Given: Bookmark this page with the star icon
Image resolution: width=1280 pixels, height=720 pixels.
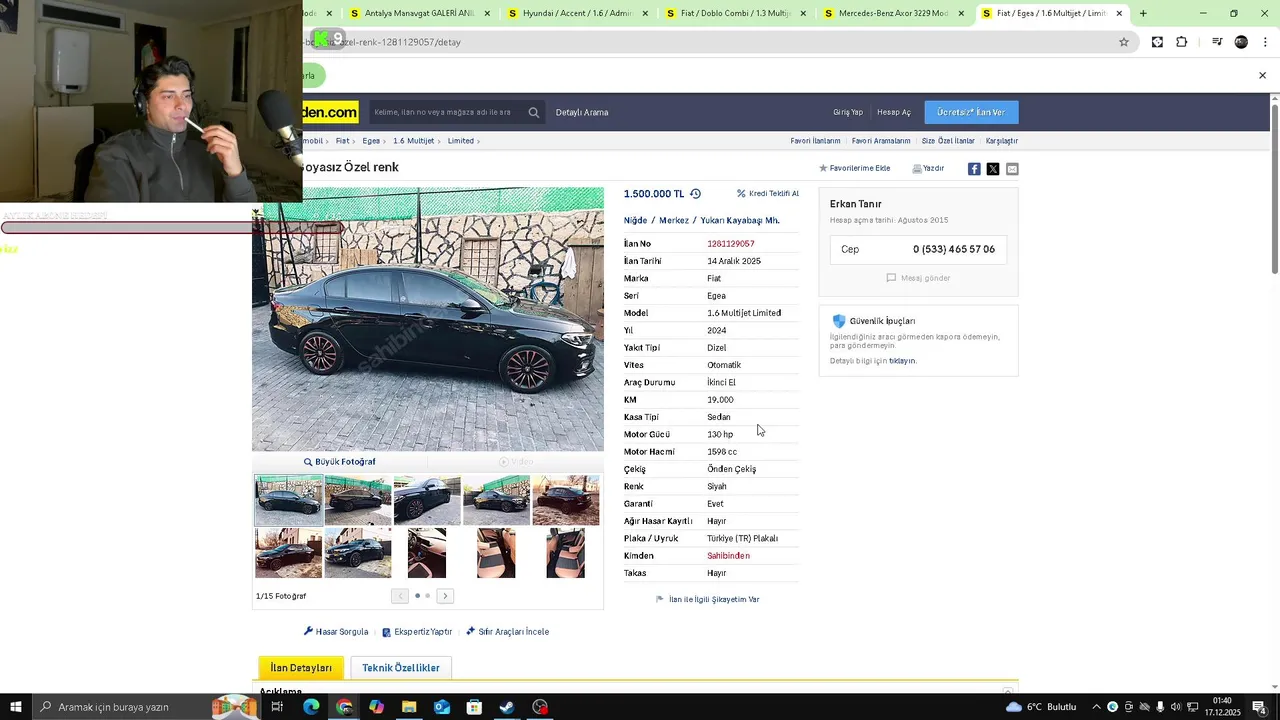Looking at the screenshot, I should tap(1124, 42).
